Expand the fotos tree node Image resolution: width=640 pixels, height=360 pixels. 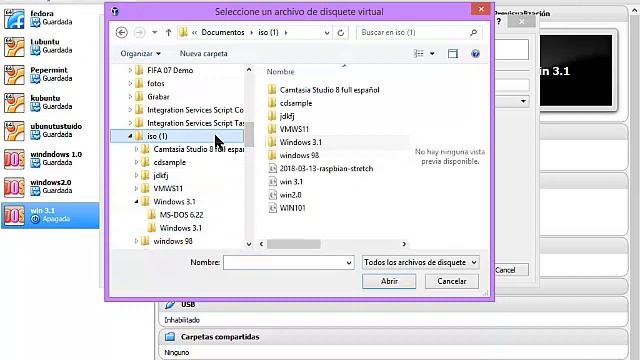(130, 84)
